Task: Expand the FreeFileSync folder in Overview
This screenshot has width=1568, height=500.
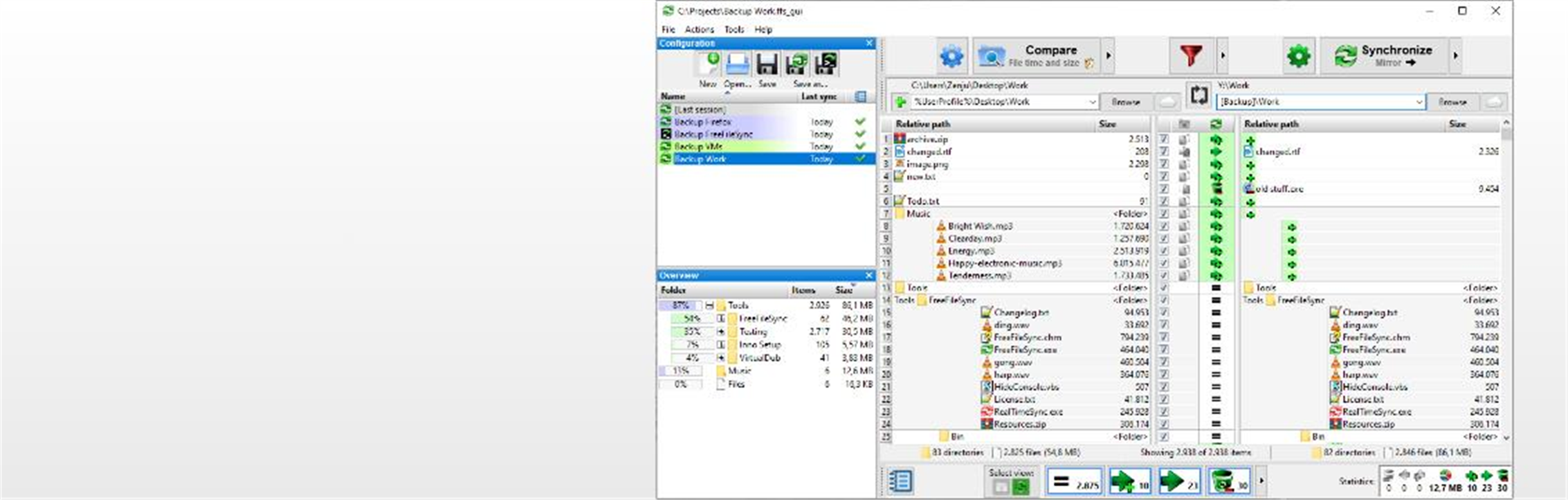Action: [x=721, y=319]
